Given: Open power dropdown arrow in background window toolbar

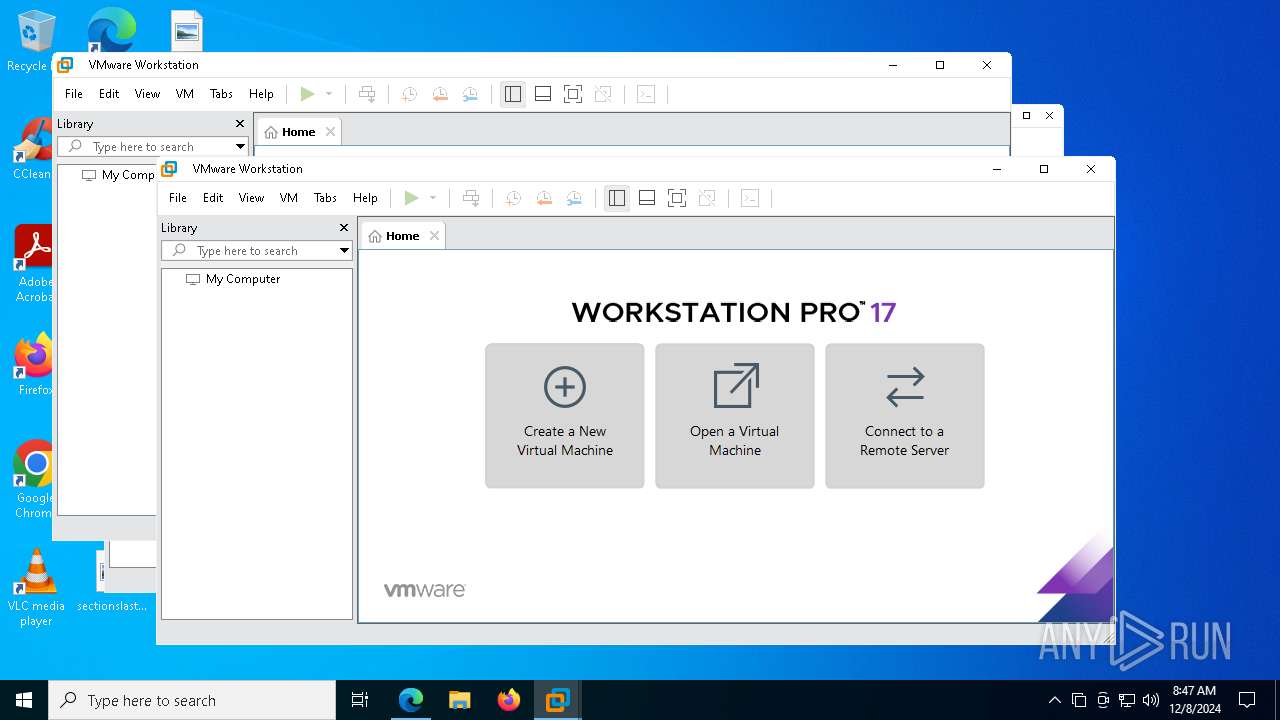Looking at the screenshot, I should point(329,94).
